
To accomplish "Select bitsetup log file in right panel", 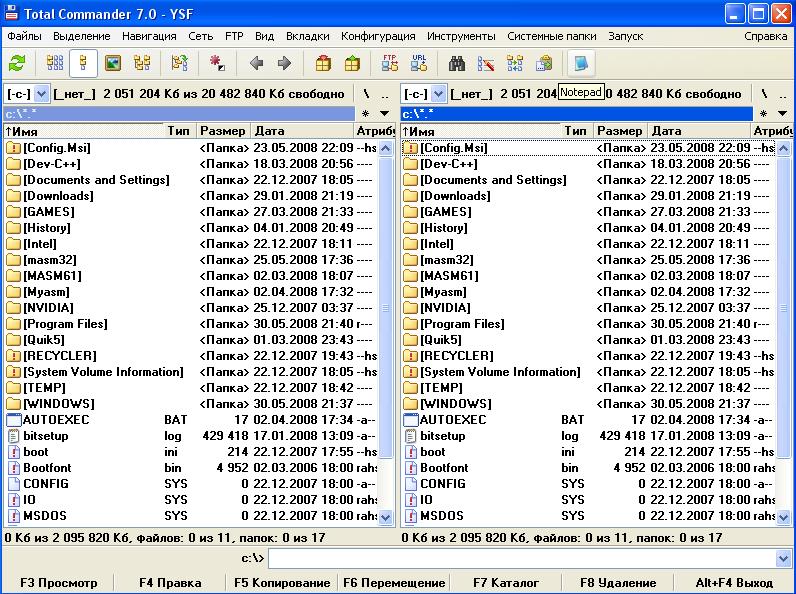I will click(588, 436).
